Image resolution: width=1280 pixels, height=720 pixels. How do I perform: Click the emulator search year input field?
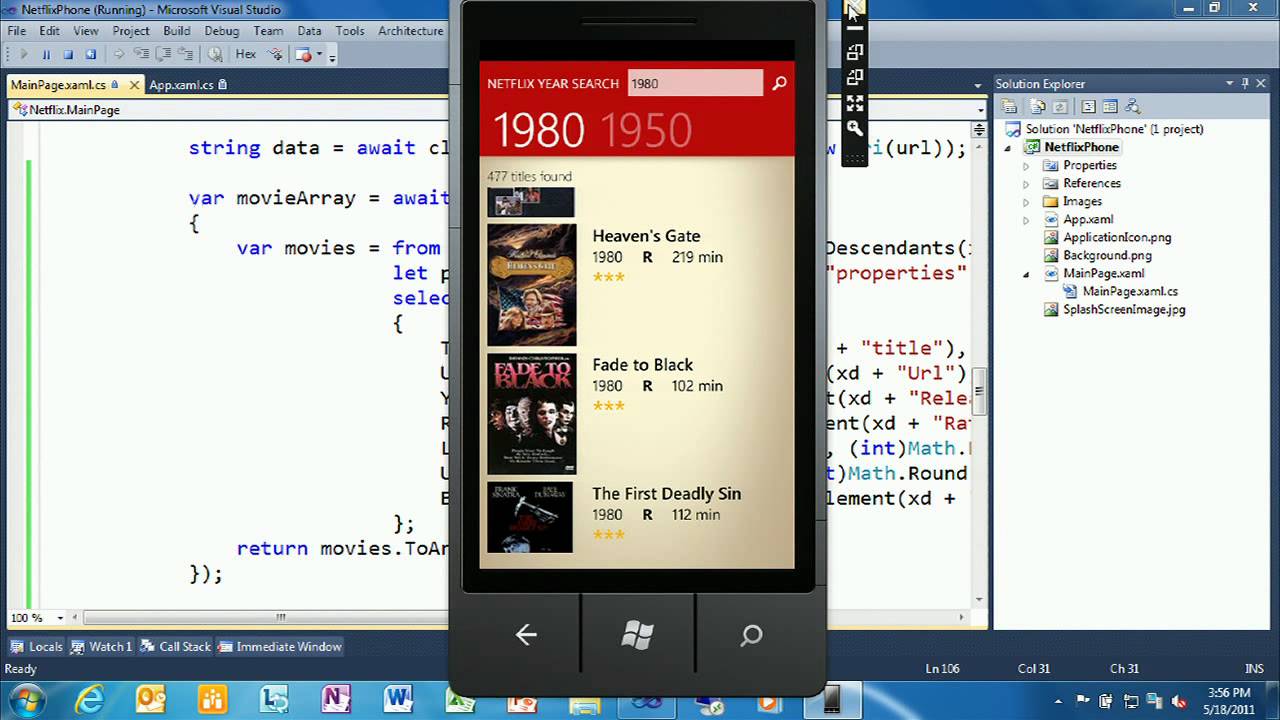(695, 83)
